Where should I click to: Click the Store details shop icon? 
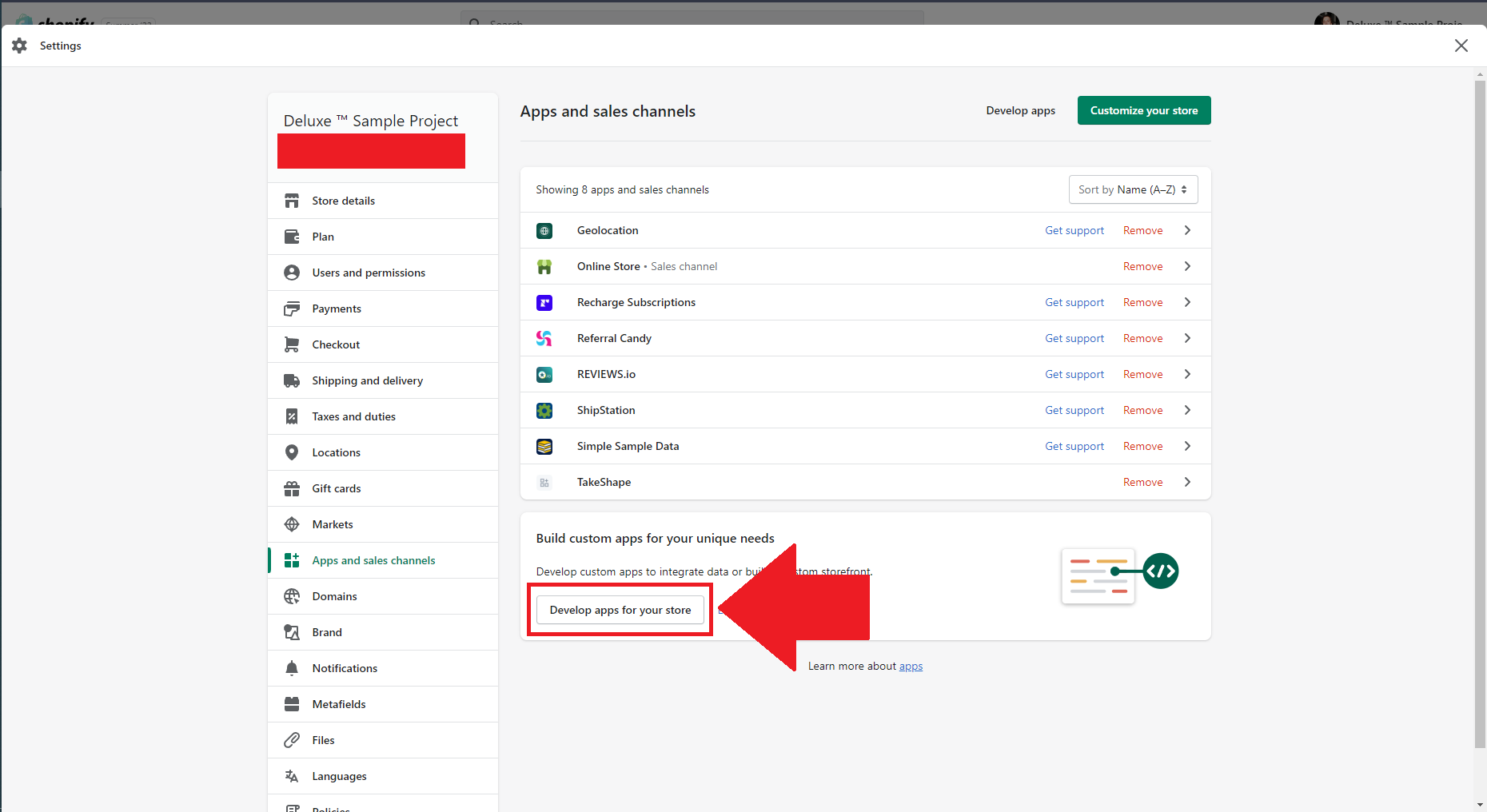pos(292,201)
